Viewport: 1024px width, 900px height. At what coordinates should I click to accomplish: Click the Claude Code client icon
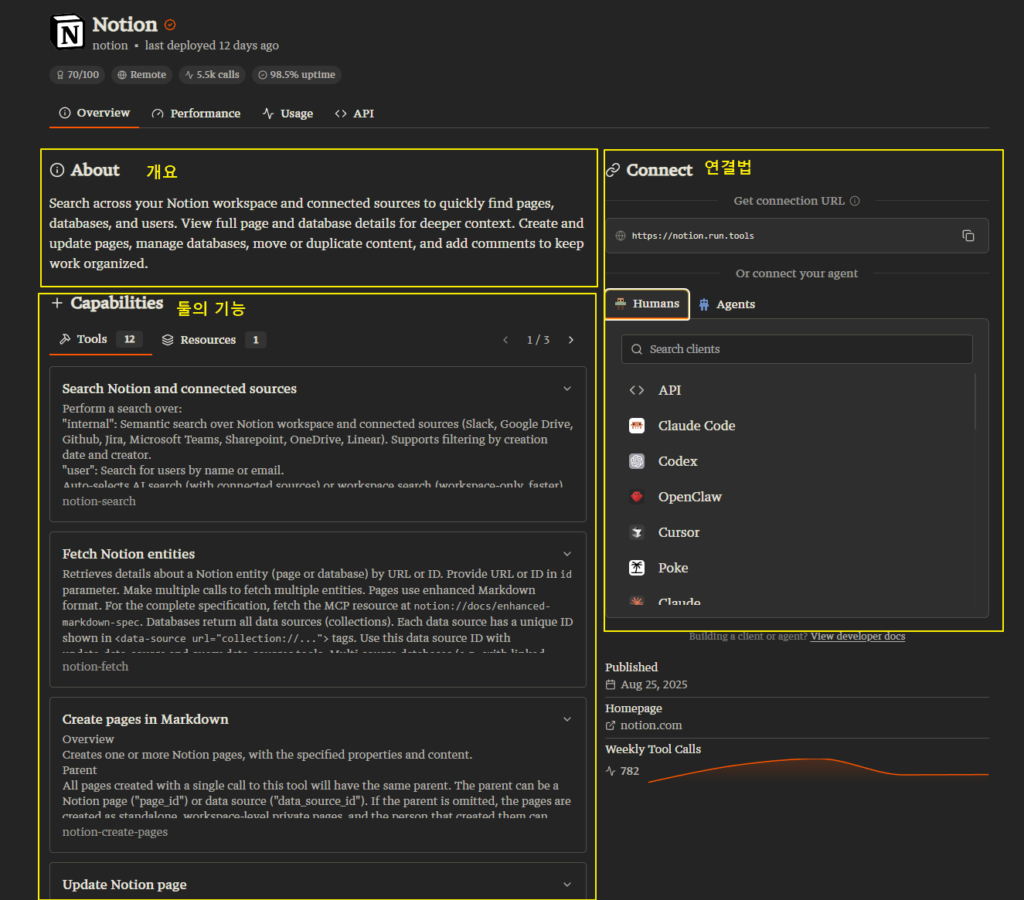[x=637, y=426]
